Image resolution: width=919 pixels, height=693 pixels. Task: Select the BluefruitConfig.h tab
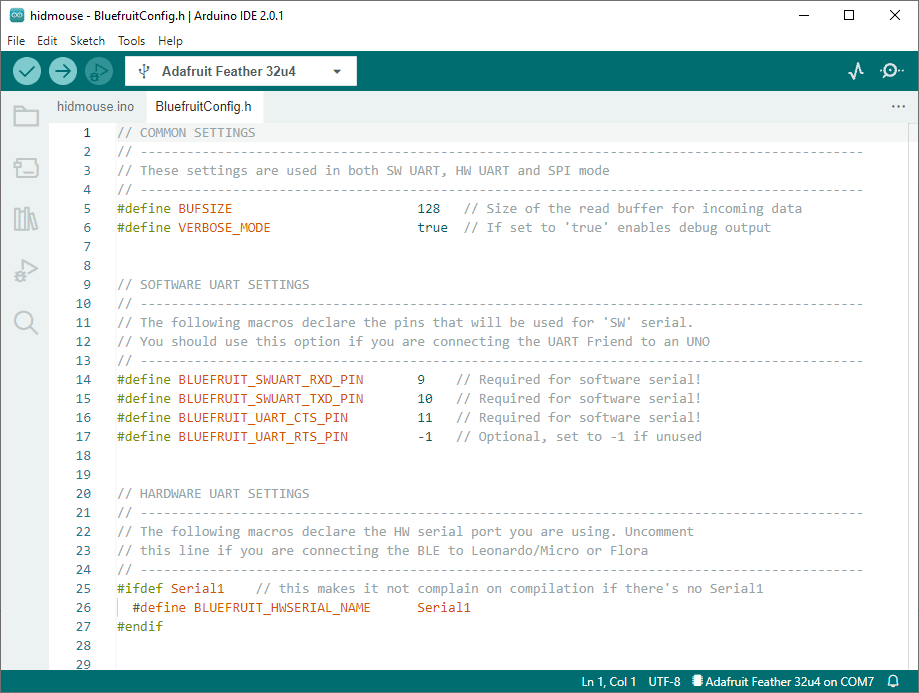pos(203,107)
